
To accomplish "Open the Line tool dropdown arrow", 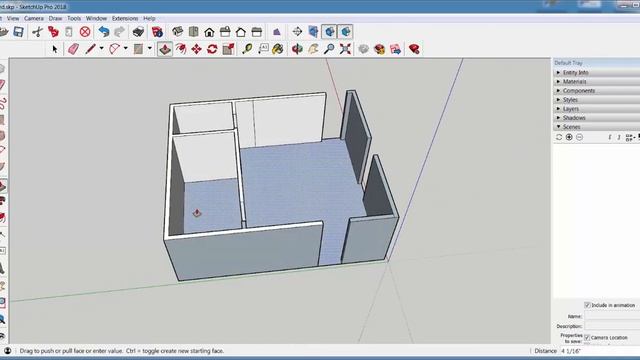I will (x=101, y=49).
